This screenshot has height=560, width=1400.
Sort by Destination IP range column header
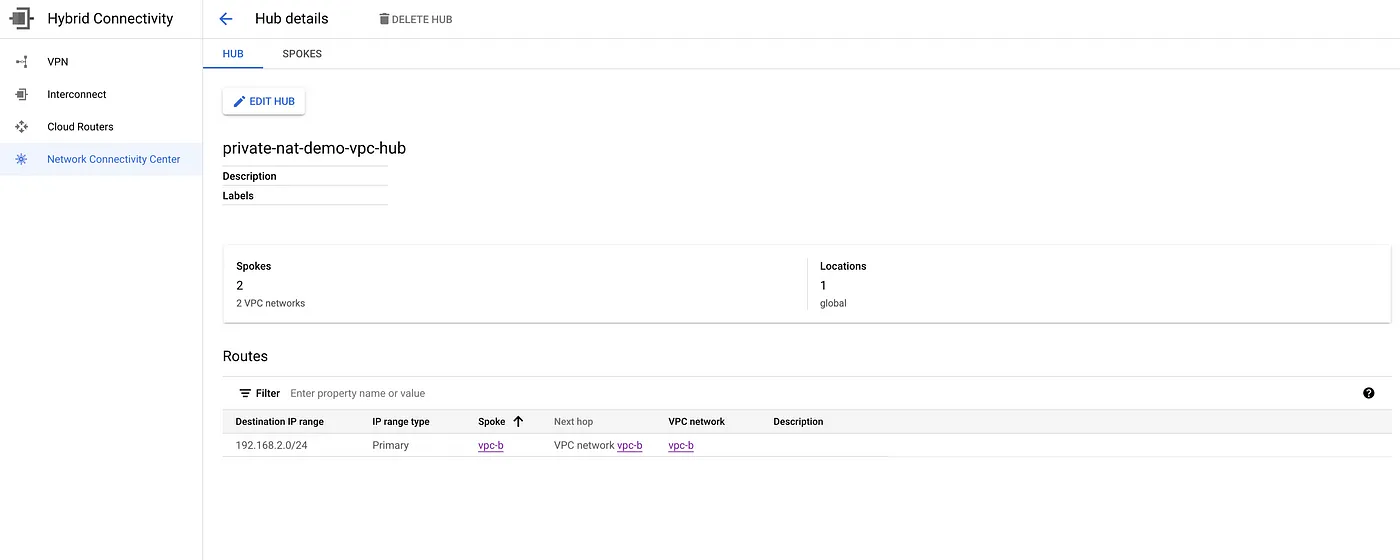(x=279, y=421)
